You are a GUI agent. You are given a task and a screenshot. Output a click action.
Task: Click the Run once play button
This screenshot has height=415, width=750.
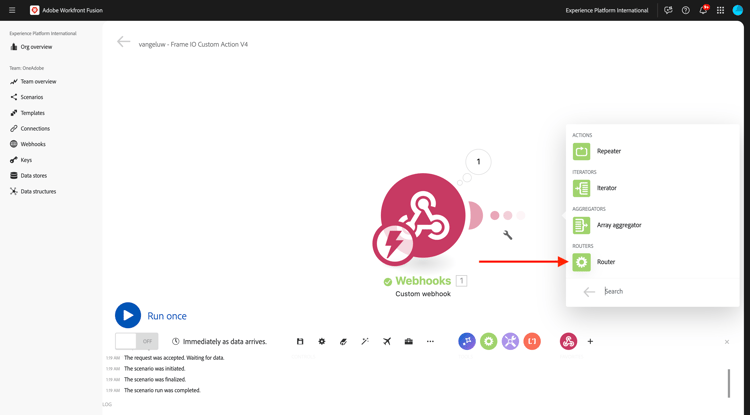point(128,316)
